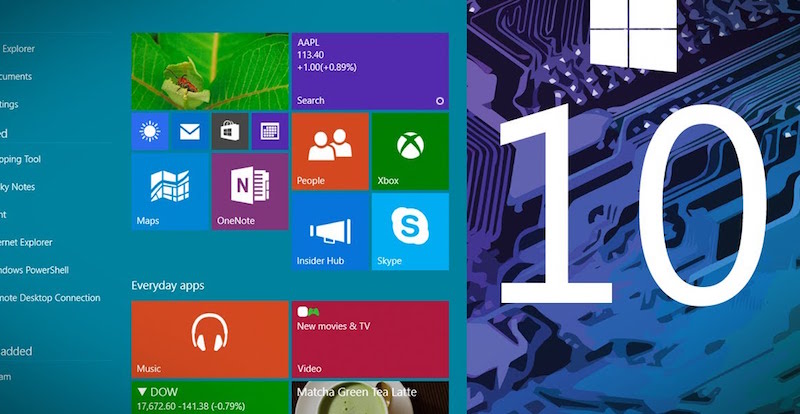Click the Everyday apps group heading
The width and height of the screenshot is (800, 414).
click(x=168, y=285)
